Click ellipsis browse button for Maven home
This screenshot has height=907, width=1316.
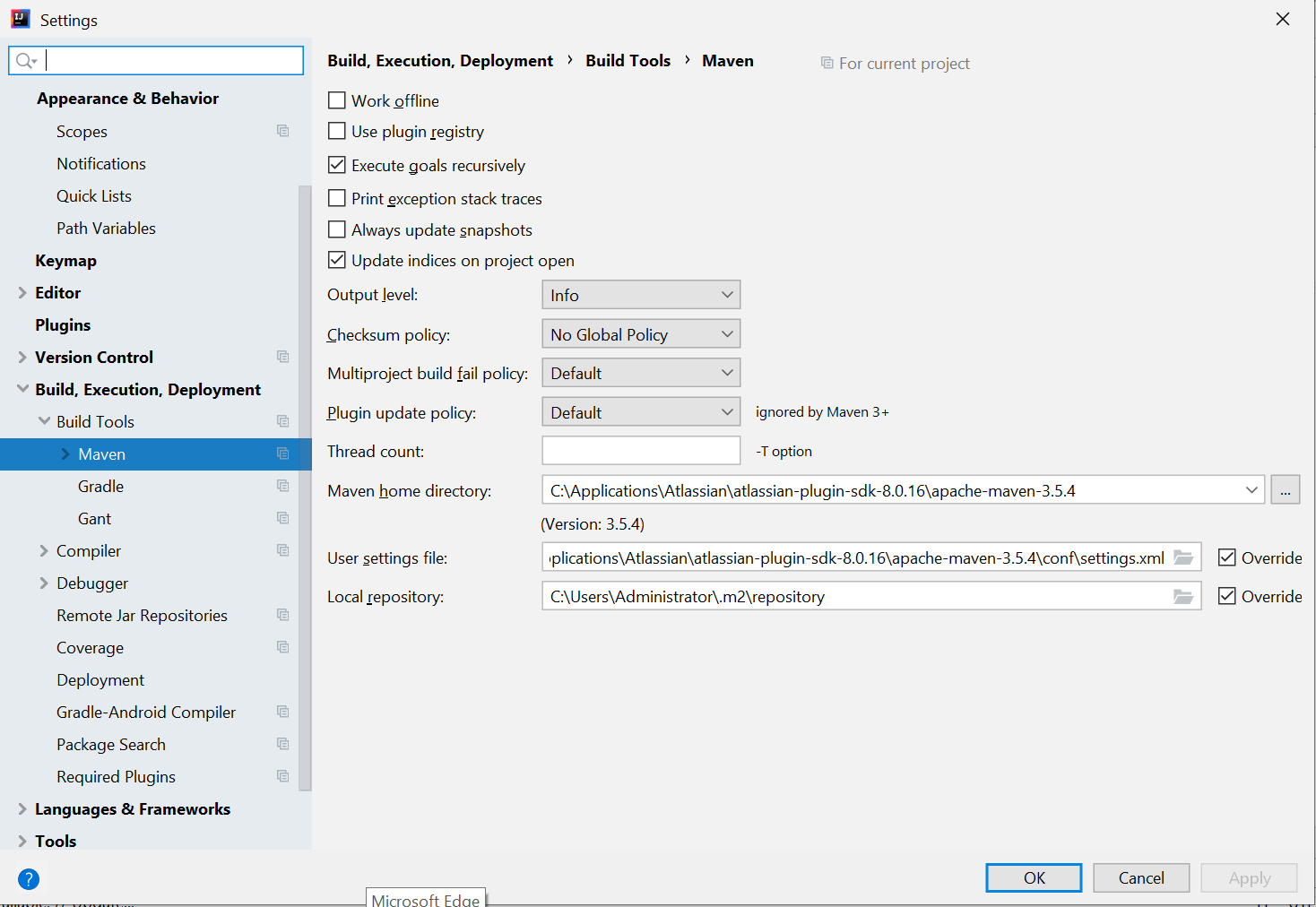[x=1285, y=490]
